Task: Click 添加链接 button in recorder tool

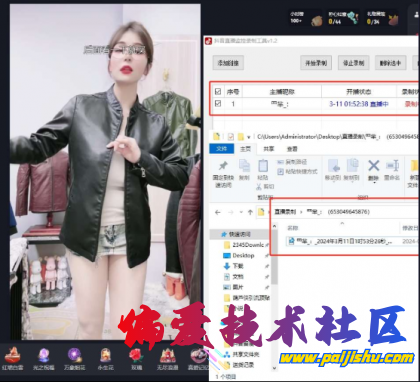Action: [228, 63]
